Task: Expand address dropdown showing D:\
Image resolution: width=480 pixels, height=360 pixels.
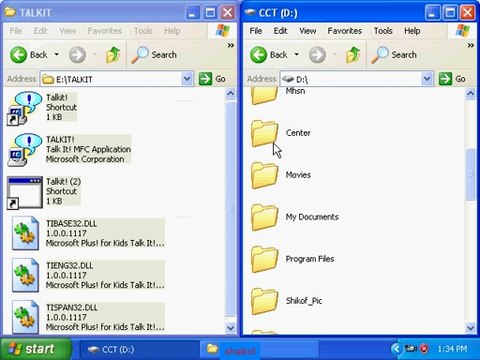Action: [427, 79]
